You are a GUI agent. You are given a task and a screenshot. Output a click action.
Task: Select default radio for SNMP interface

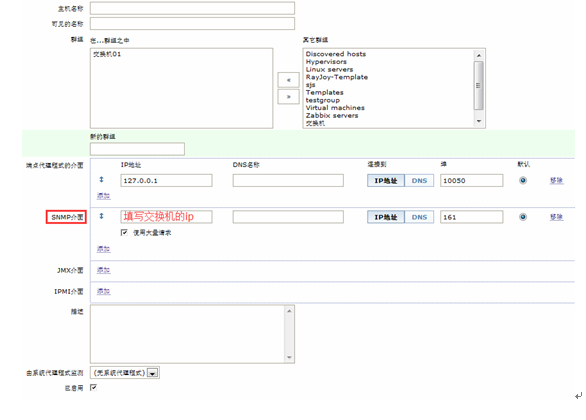coord(523,217)
